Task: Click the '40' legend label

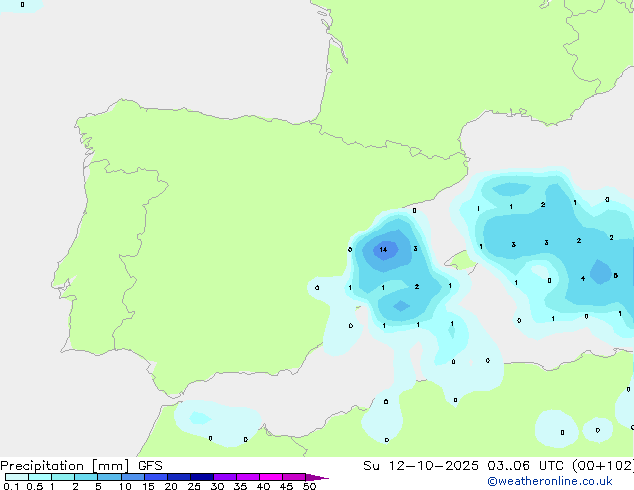Action: coord(263,486)
